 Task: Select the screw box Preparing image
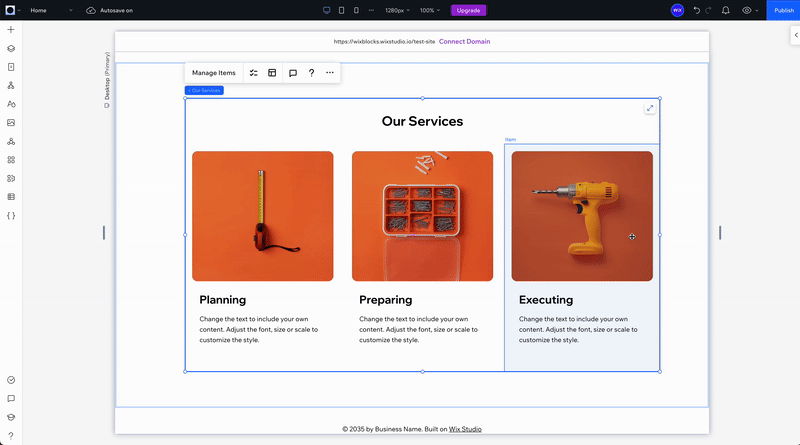[x=422, y=216]
